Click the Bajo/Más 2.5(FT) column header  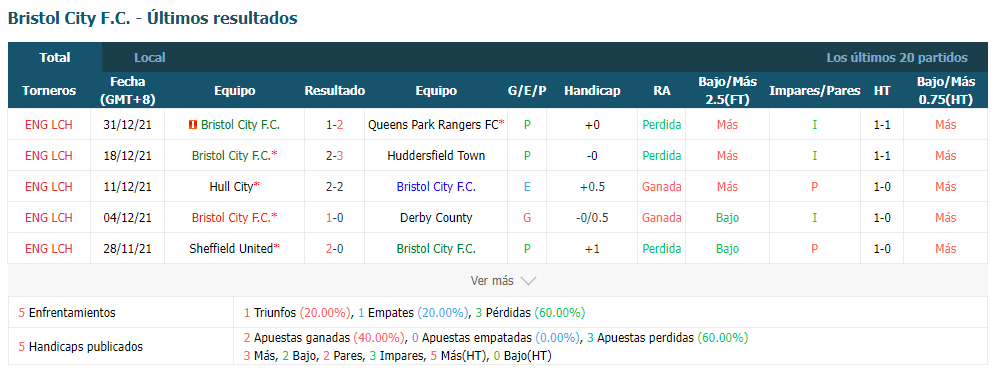click(x=727, y=91)
